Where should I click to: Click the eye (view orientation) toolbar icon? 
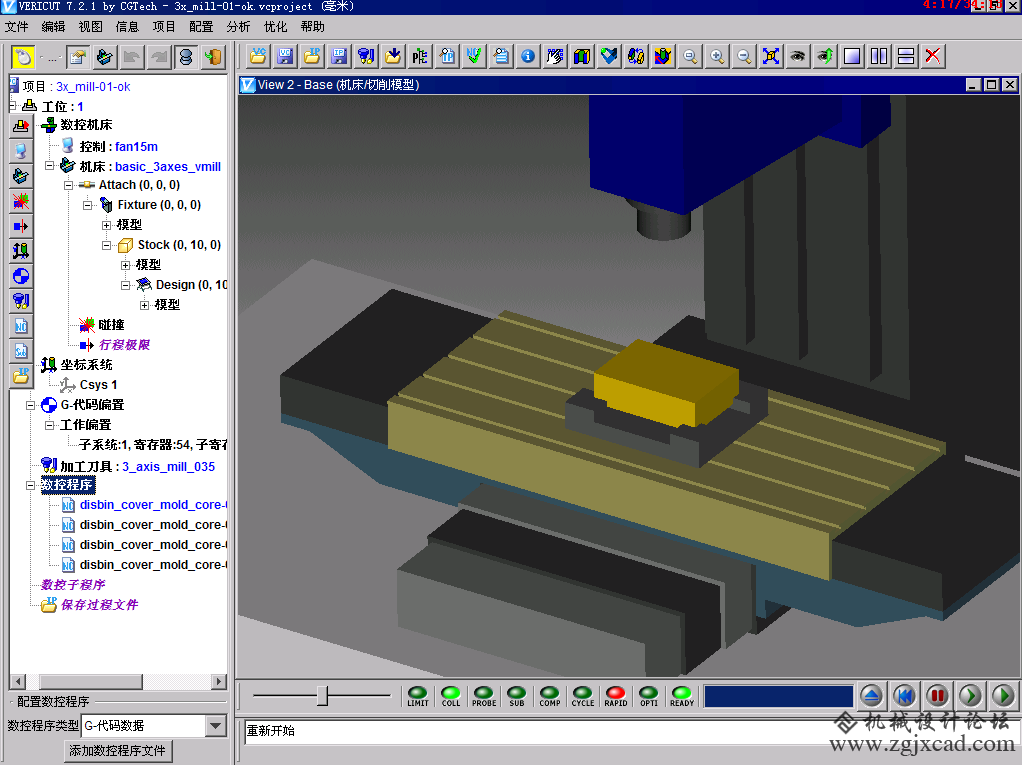point(798,56)
